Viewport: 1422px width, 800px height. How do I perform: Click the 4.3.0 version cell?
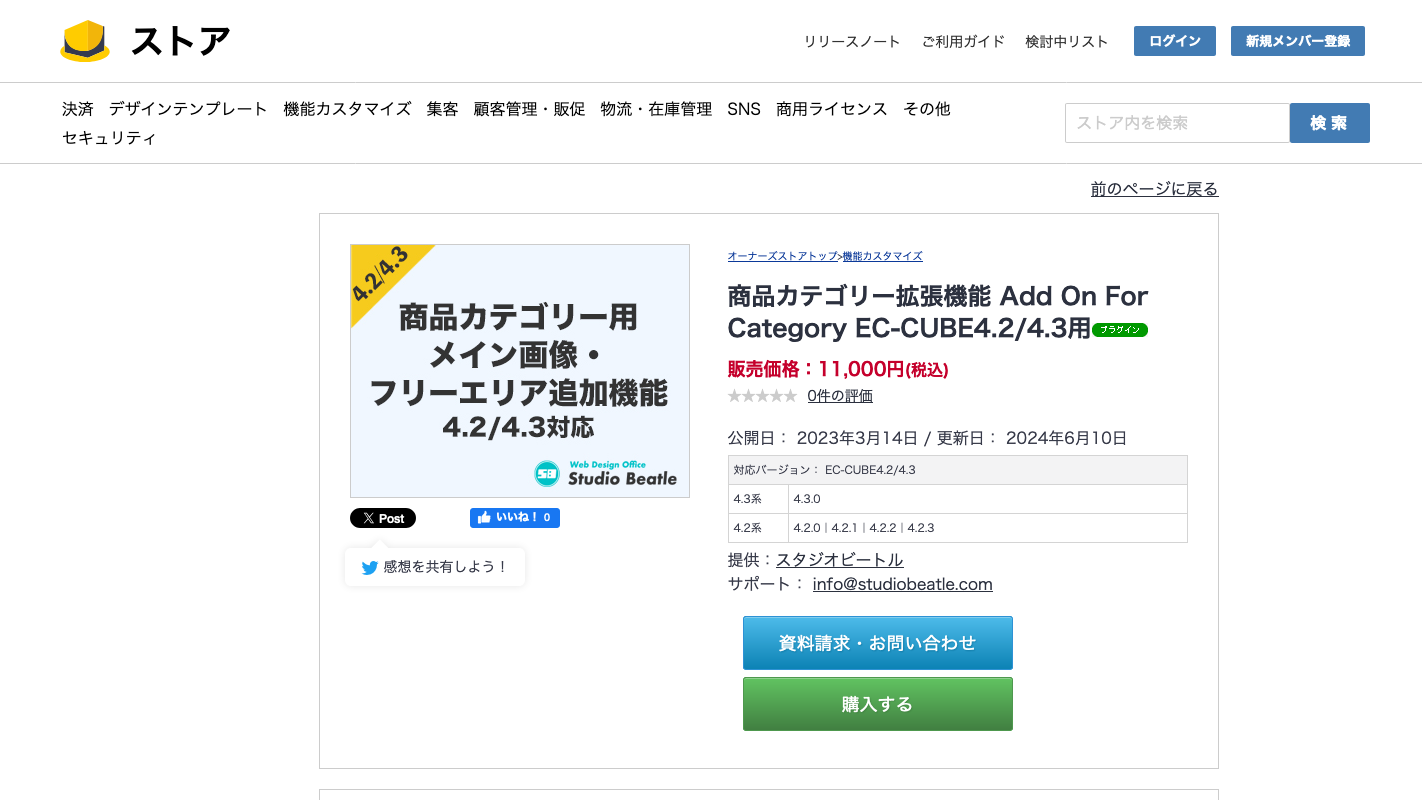click(x=988, y=499)
